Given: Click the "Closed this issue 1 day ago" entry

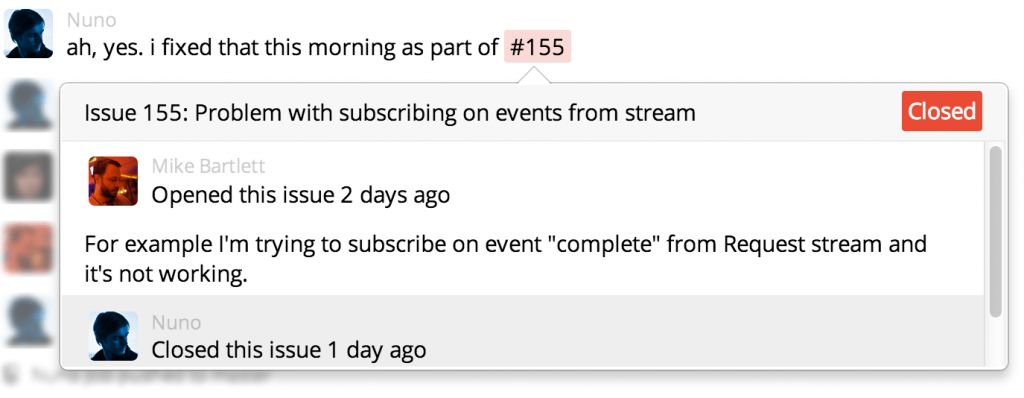Looking at the screenshot, I should (x=289, y=350).
